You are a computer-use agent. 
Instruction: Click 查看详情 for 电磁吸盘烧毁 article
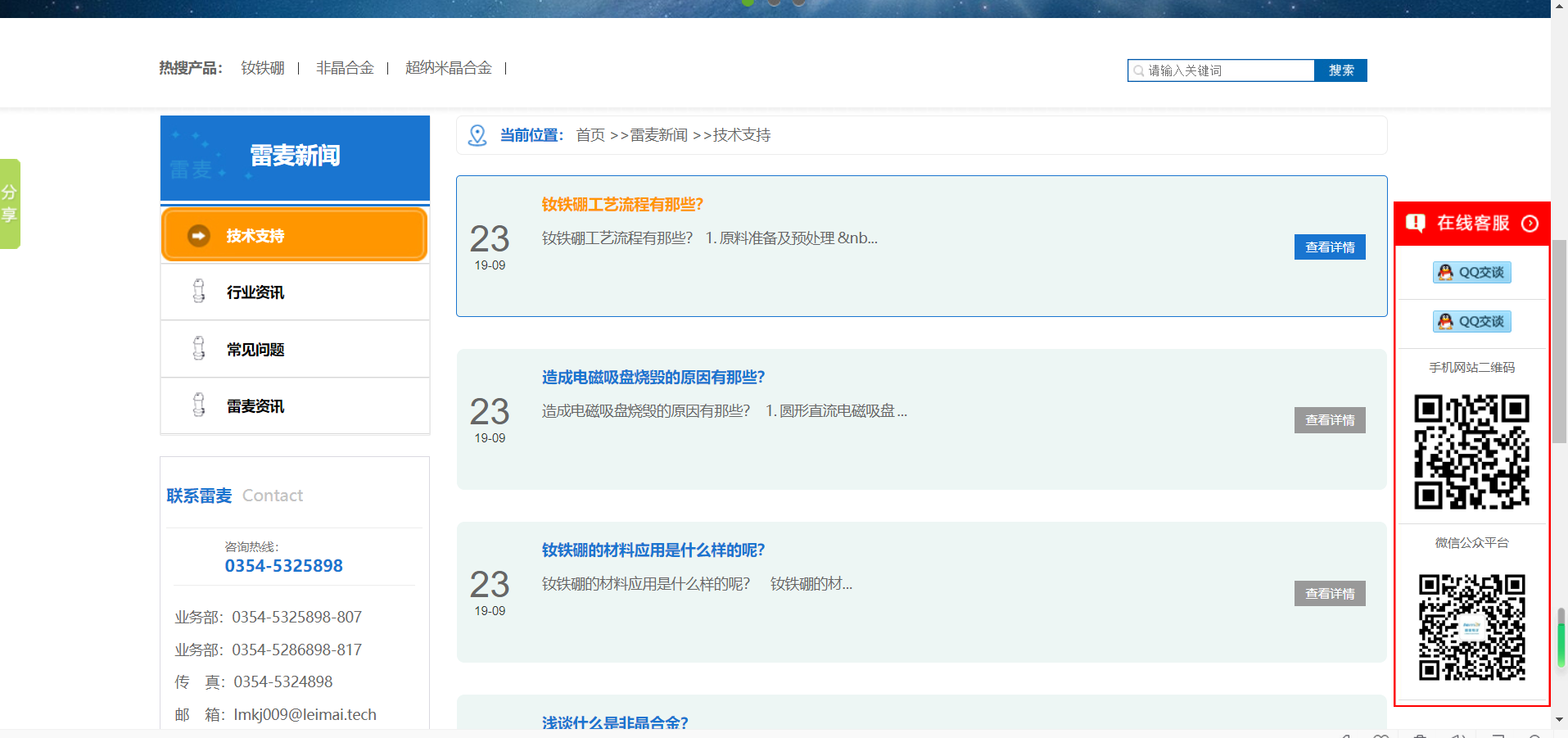point(1330,420)
